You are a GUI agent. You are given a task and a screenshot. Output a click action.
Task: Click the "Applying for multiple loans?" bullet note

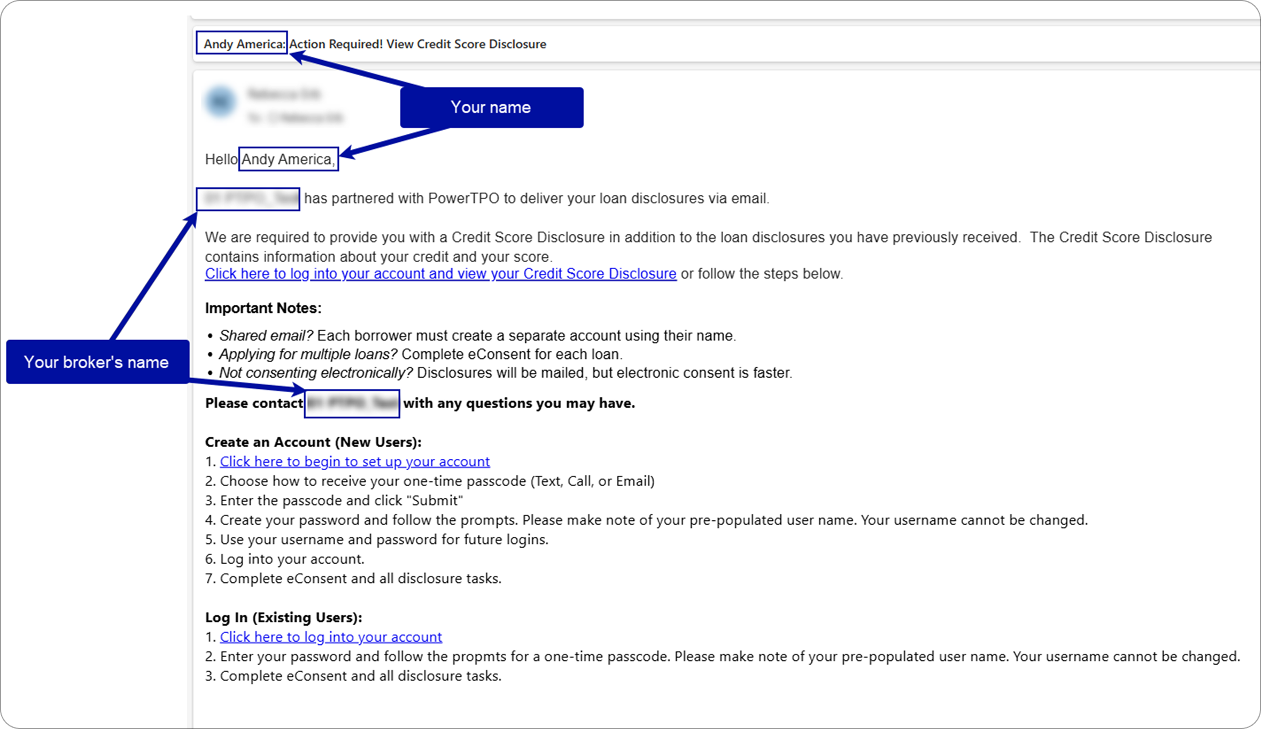coord(421,354)
